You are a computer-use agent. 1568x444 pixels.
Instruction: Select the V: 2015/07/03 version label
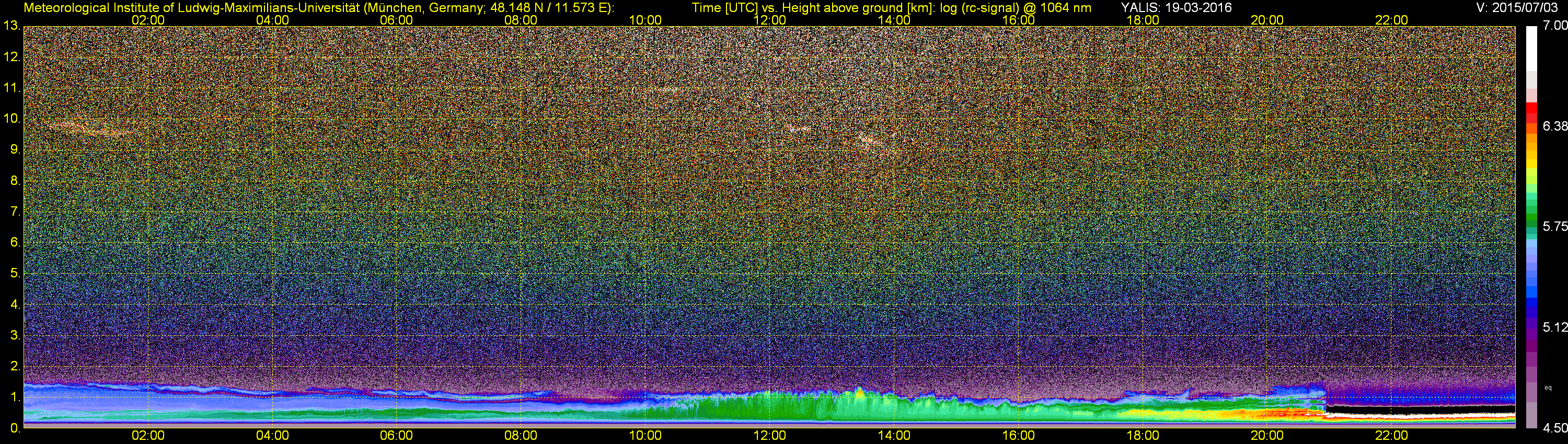[1516, 8]
